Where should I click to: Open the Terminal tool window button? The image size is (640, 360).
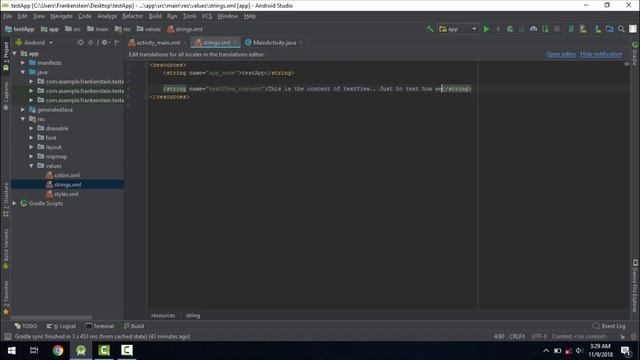click(x=100, y=326)
